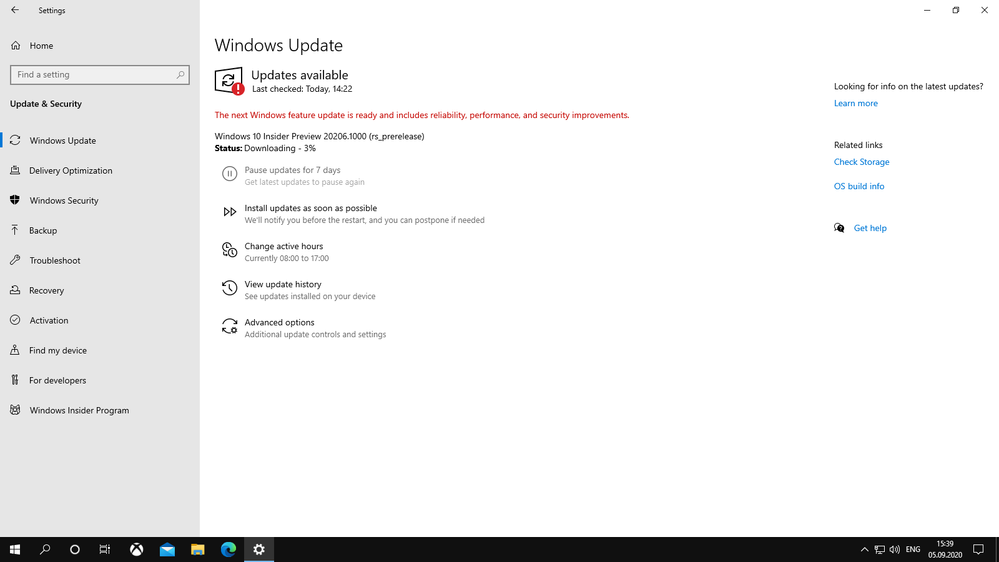Click the fast-forward icon for Install updates
The image size is (999, 562).
[229, 212]
